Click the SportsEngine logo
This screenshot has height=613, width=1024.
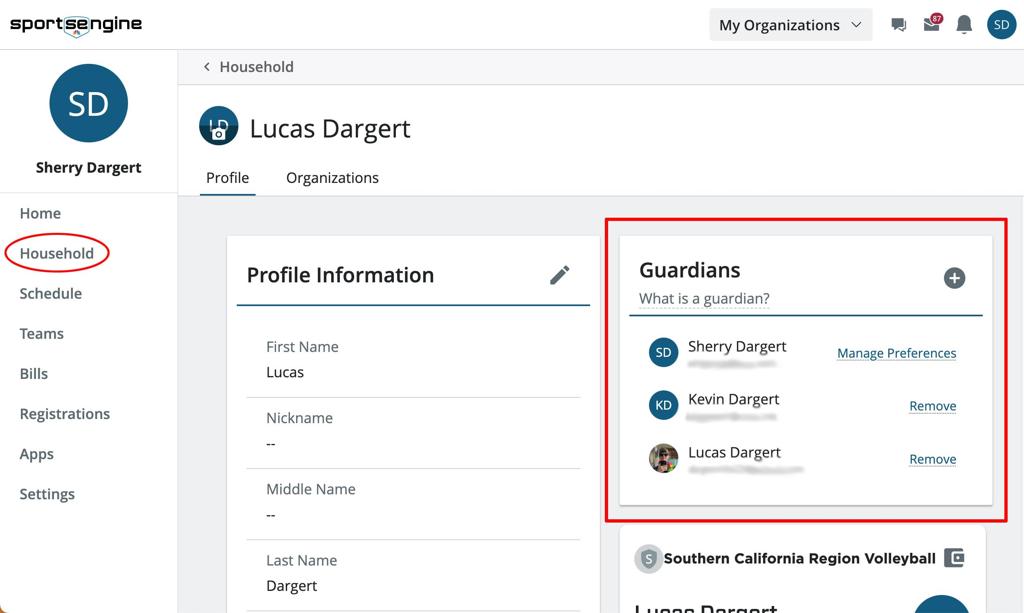(x=76, y=24)
